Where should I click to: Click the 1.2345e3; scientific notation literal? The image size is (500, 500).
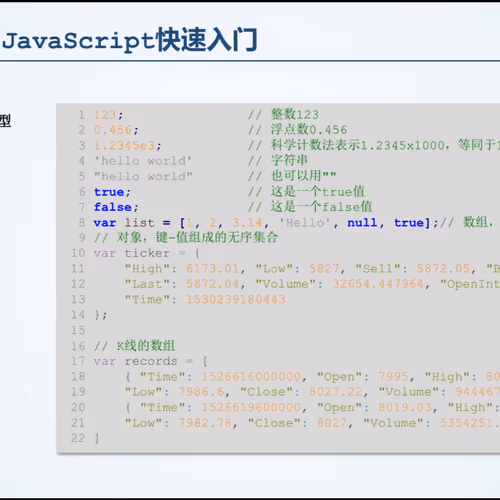tap(128, 146)
